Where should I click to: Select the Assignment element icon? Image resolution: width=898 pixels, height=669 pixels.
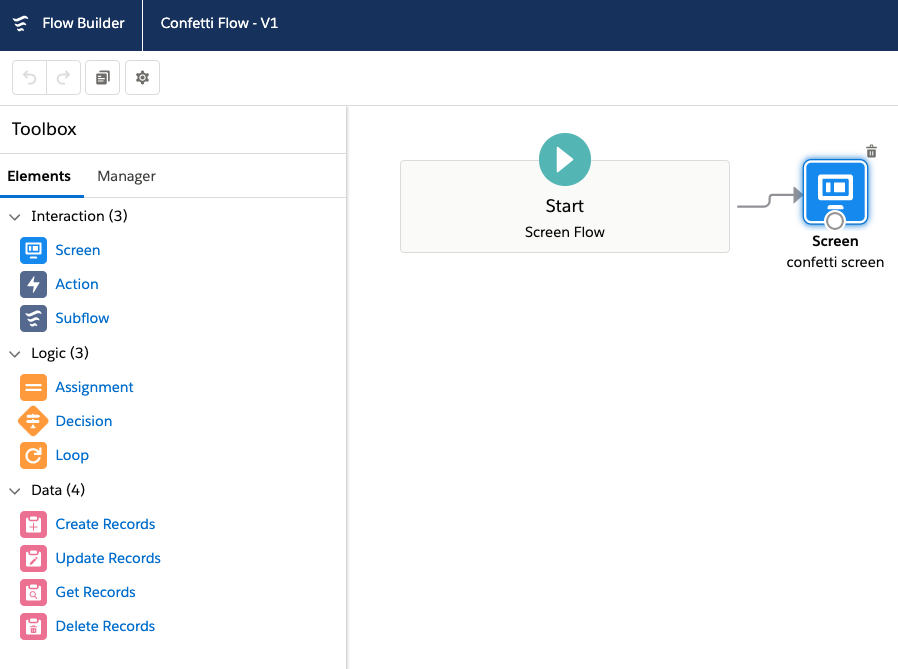33,387
